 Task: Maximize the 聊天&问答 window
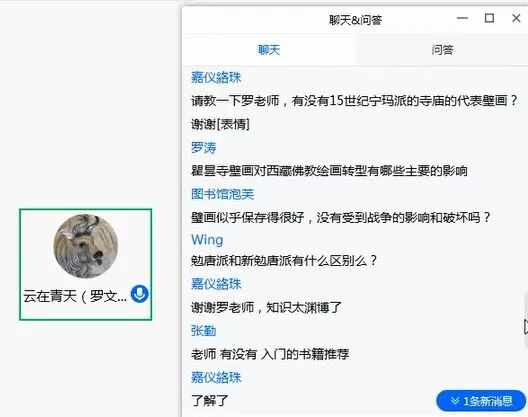489,18
